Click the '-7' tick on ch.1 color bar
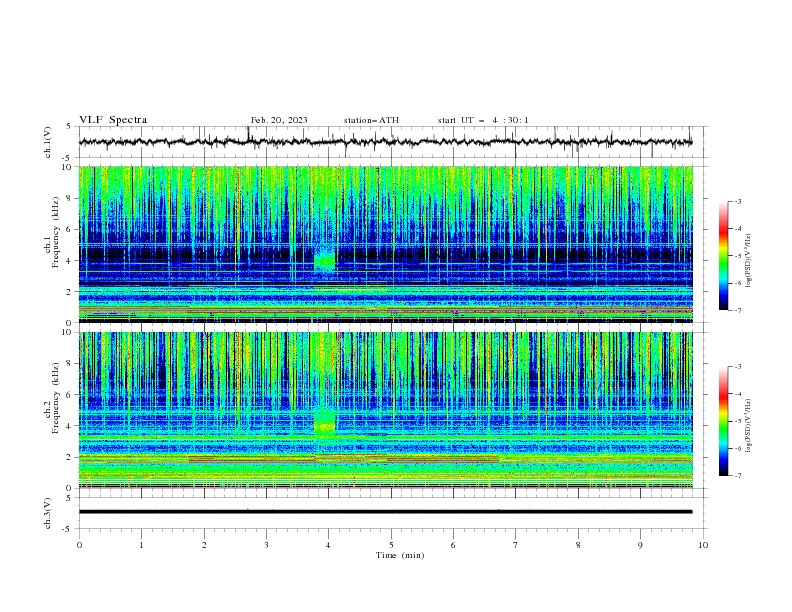792x612 pixels. point(737,310)
